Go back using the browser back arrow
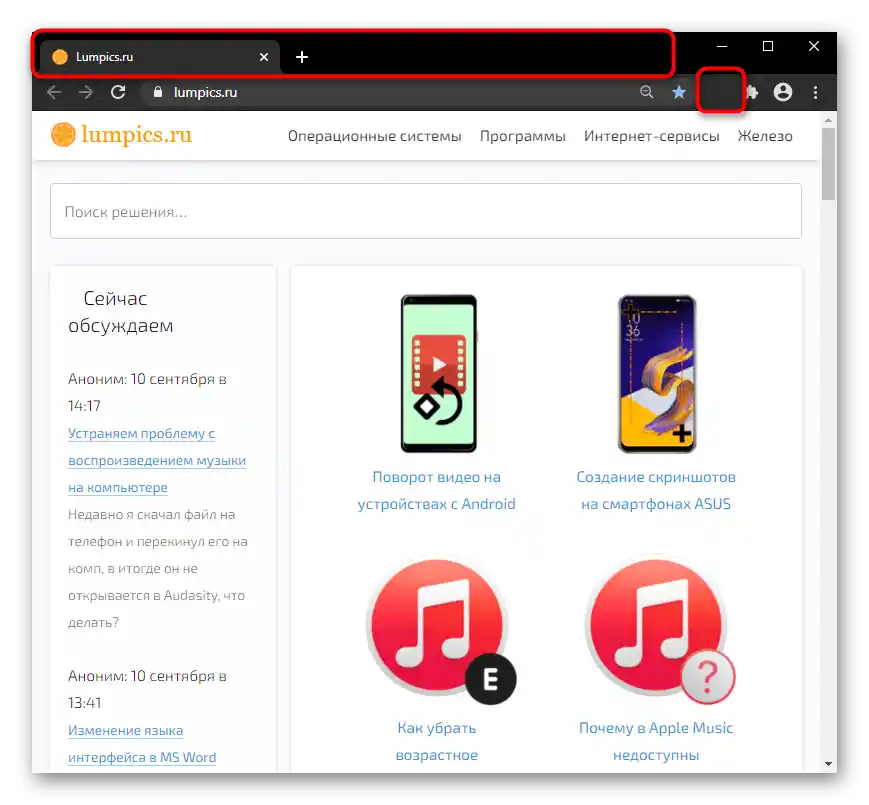 pyautogui.click(x=54, y=92)
